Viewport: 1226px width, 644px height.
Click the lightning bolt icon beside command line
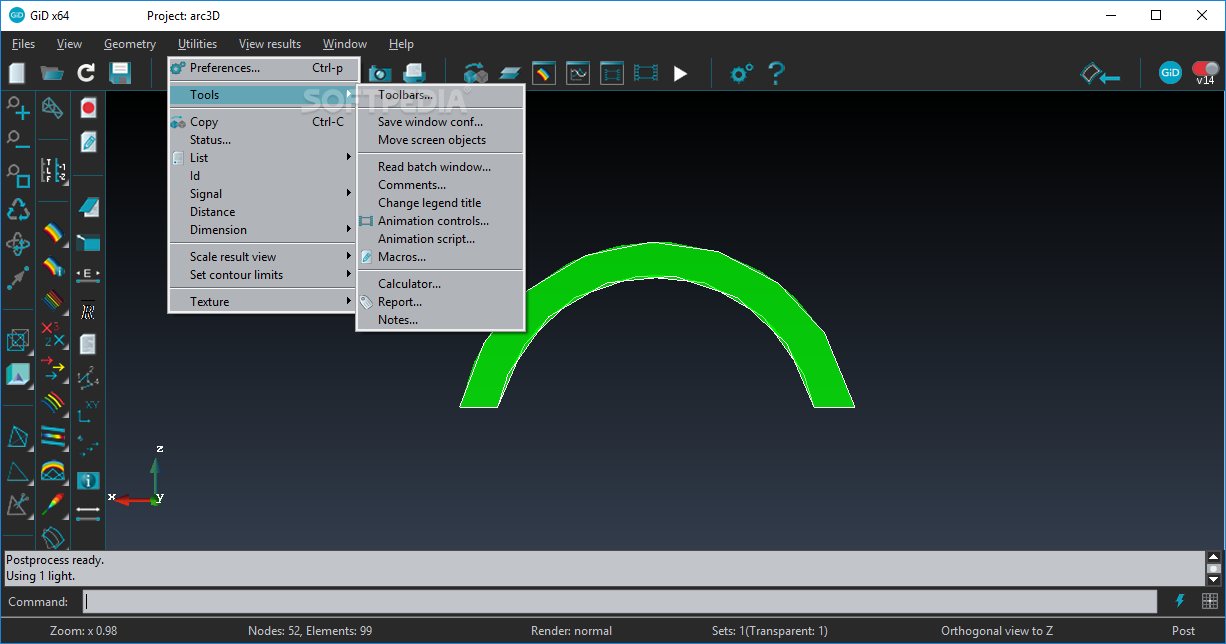coord(1180,601)
